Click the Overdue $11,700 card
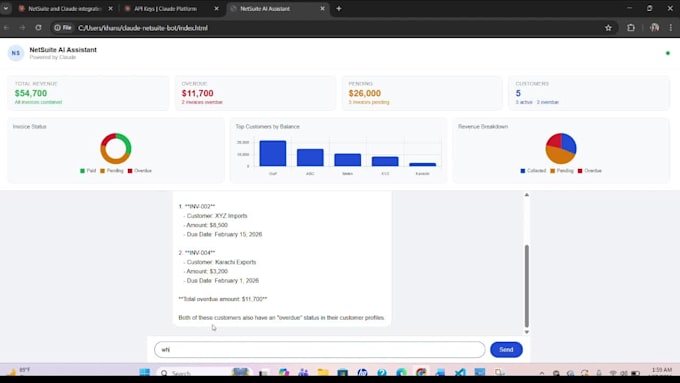 tap(255, 93)
